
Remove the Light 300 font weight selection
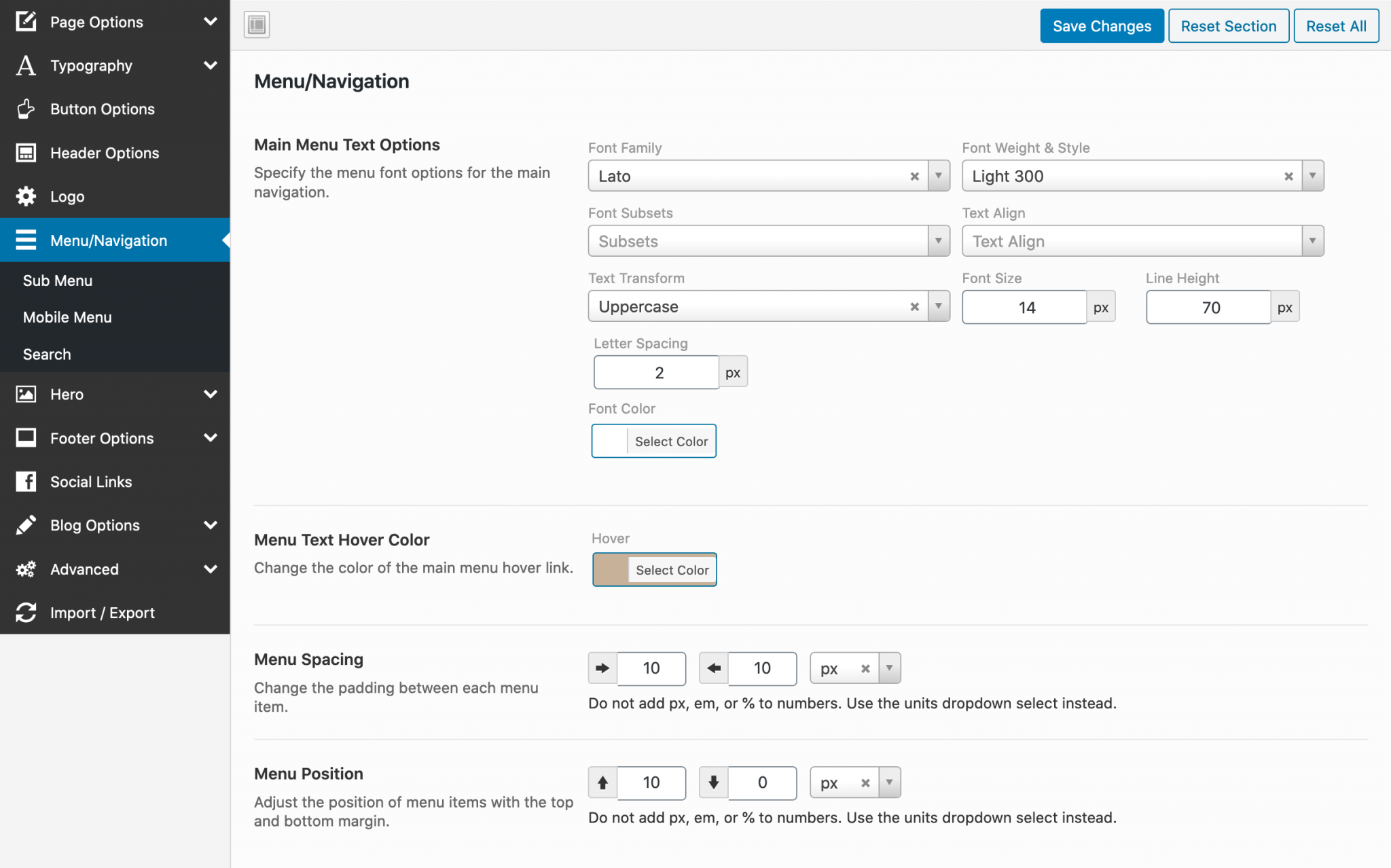pos(1288,177)
